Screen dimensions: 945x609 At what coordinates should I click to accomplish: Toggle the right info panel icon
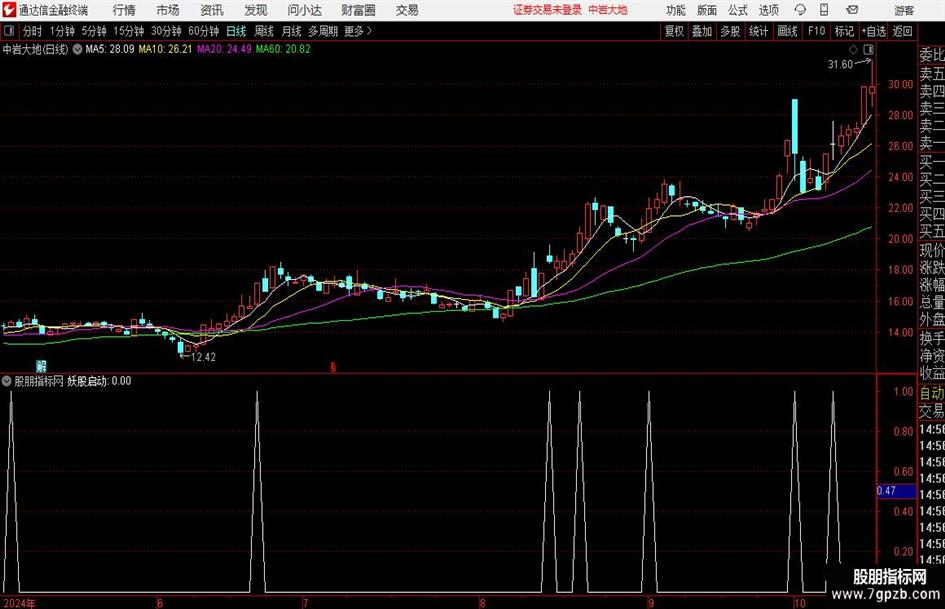pyautogui.click(x=868, y=49)
